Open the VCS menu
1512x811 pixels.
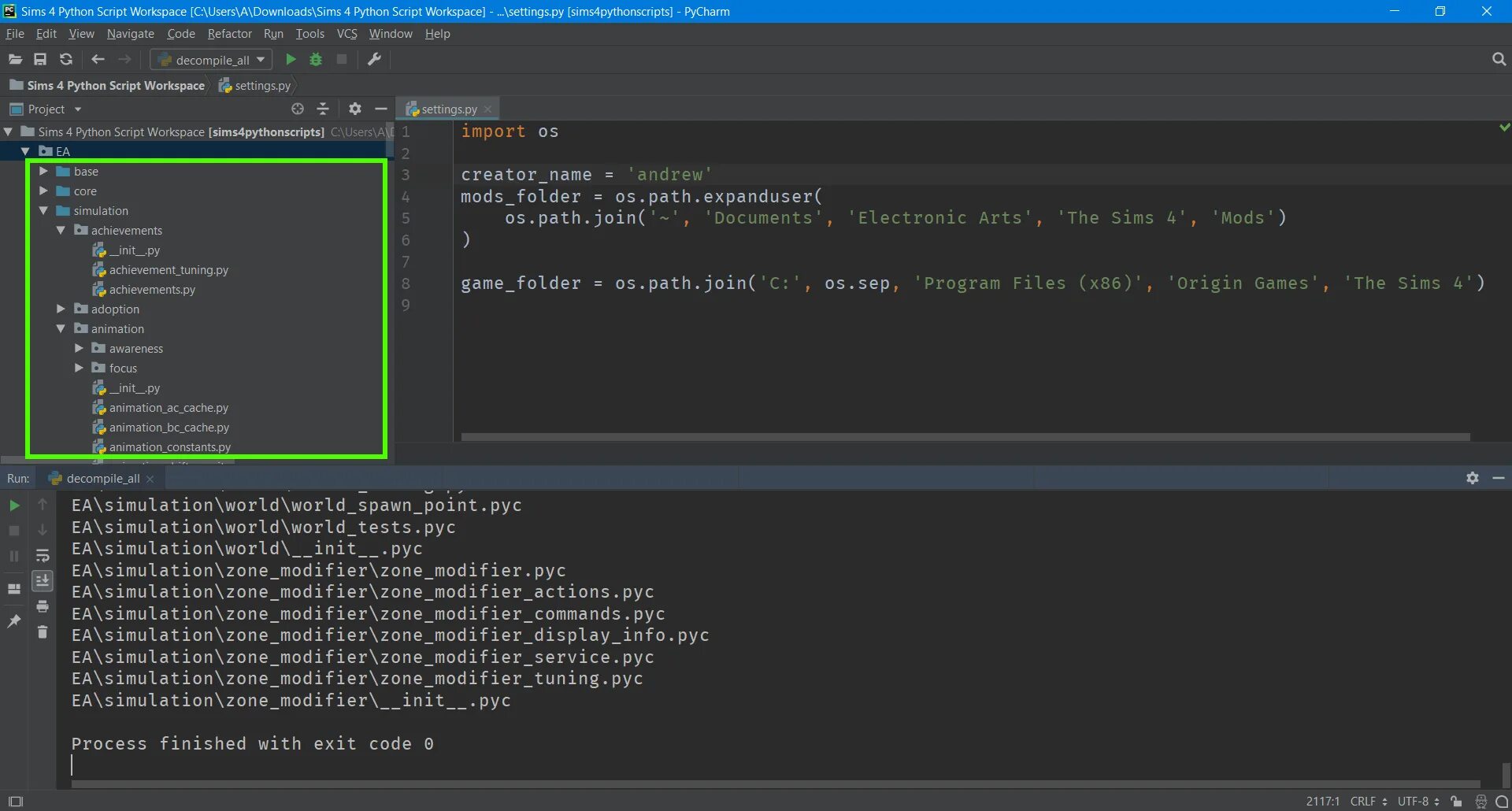click(x=346, y=34)
